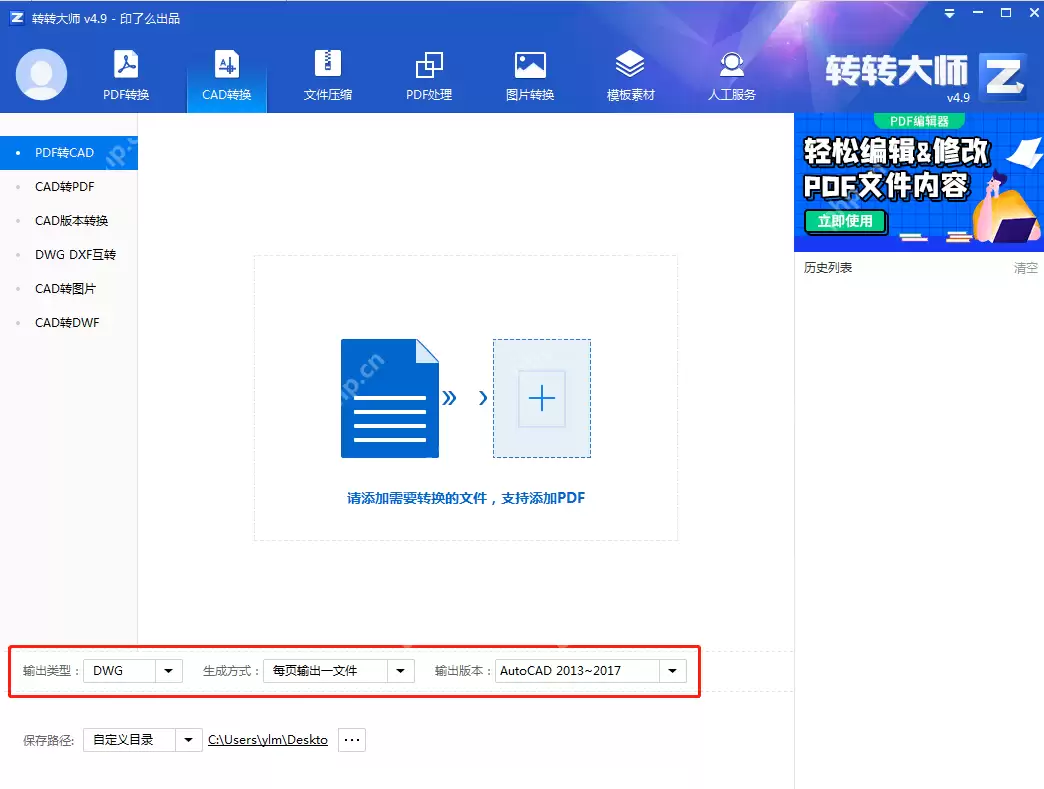Click 立即使用 in the PDF editor ad
Screen dimensions: 1044x789
(845, 222)
